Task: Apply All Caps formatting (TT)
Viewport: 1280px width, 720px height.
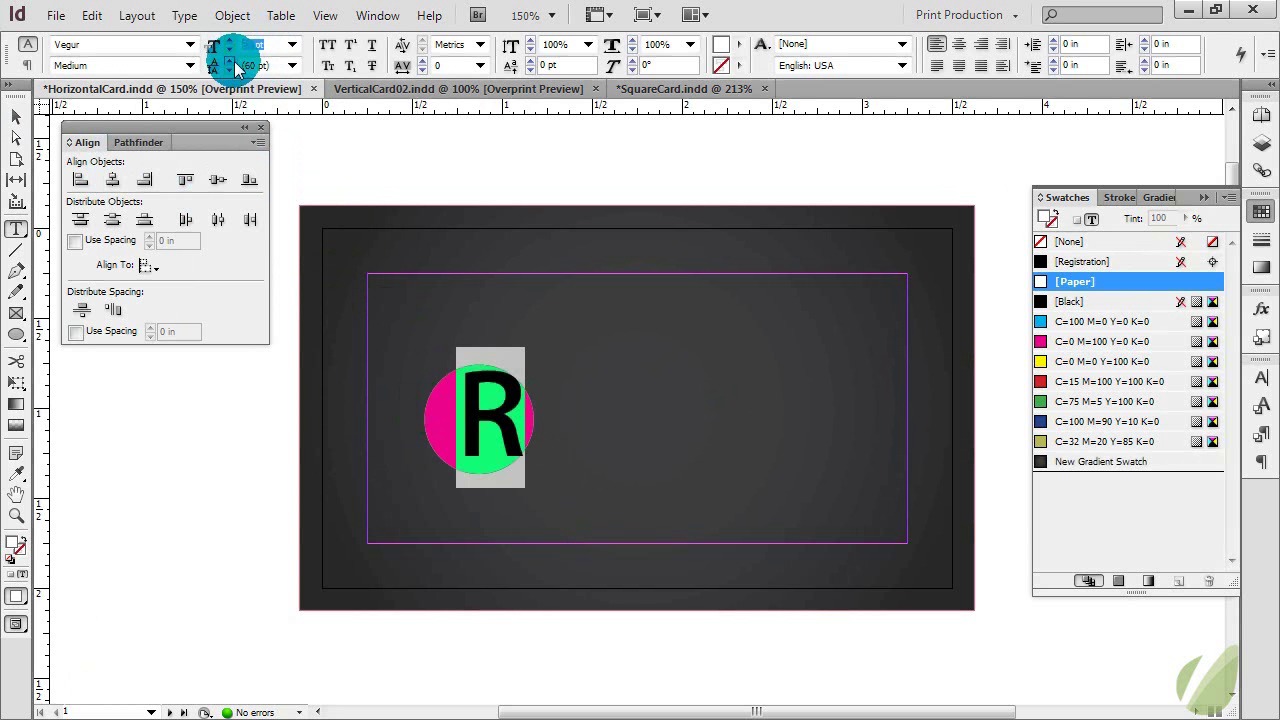Action: pyautogui.click(x=327, y=45)
